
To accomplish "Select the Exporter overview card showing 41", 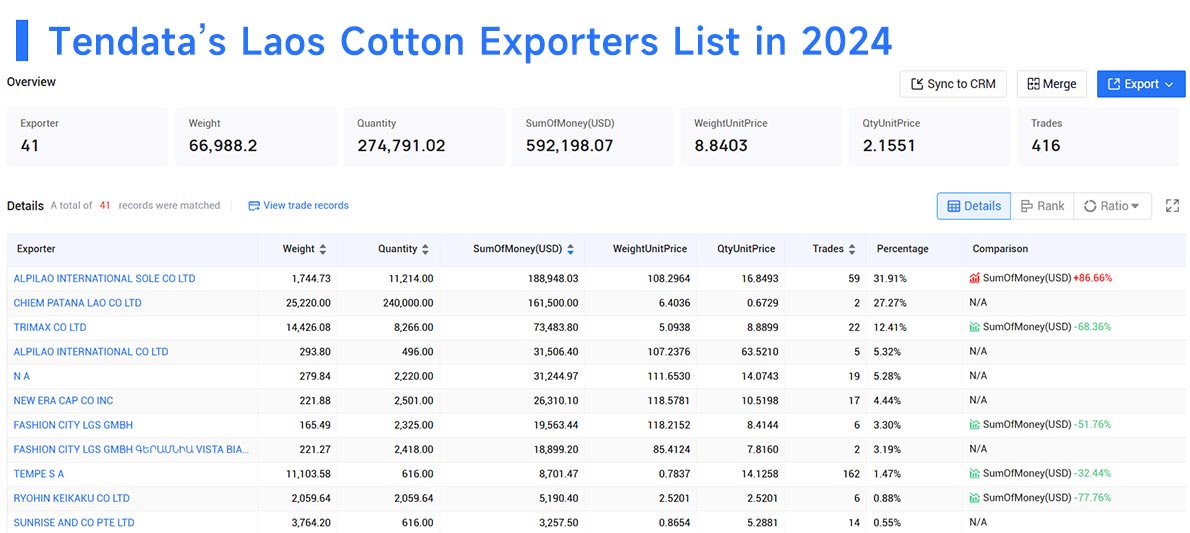I will tap(87, 137).
